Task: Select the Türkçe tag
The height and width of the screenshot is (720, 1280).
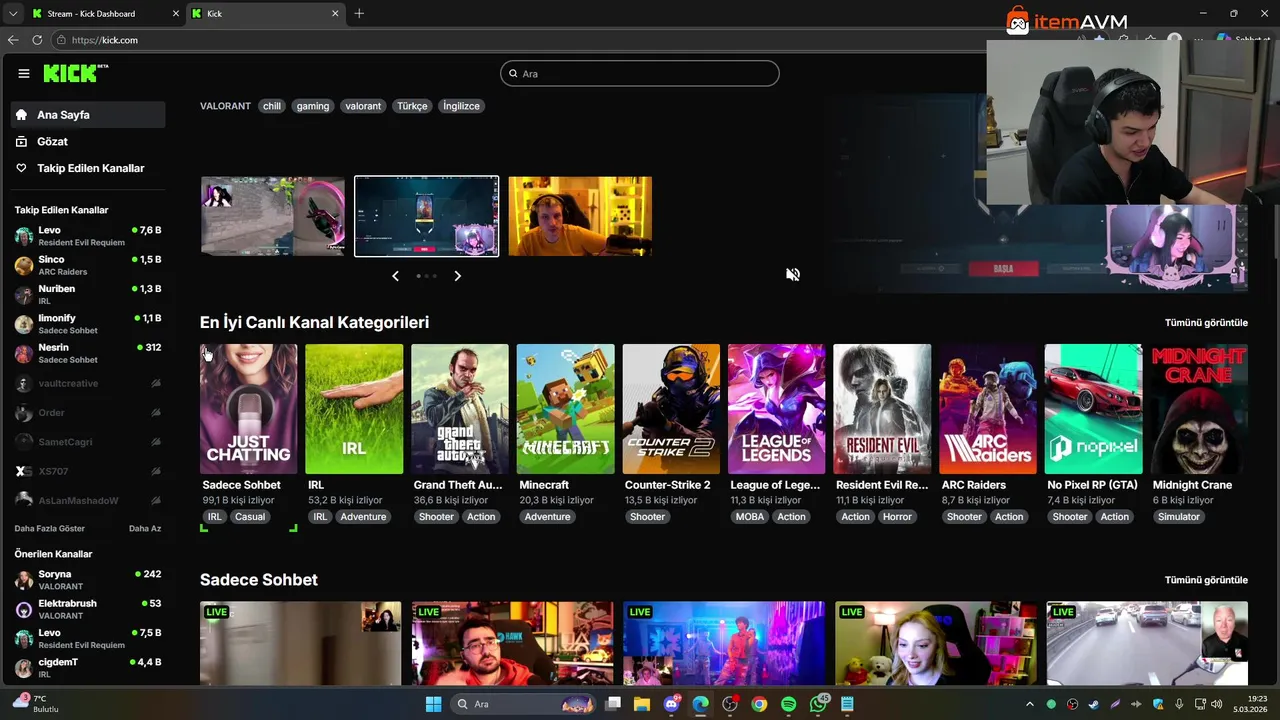Action: [412, 106]
